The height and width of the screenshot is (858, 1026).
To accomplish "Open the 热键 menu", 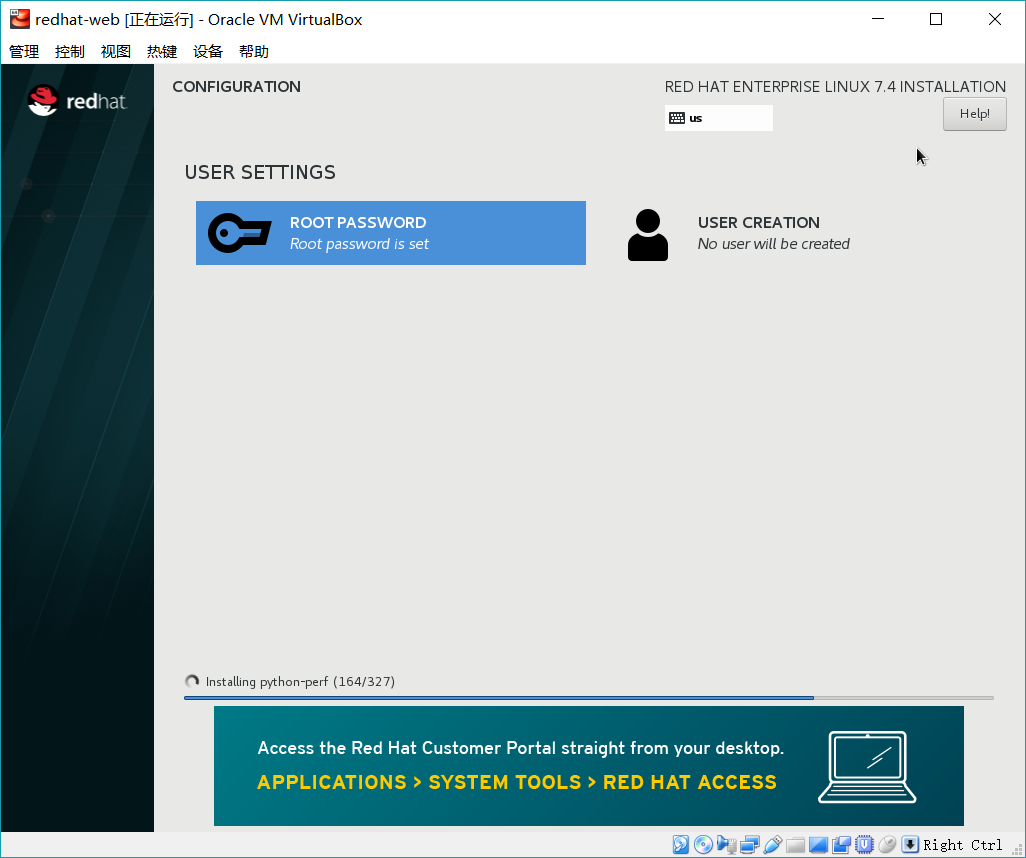I will click(162, 52).
